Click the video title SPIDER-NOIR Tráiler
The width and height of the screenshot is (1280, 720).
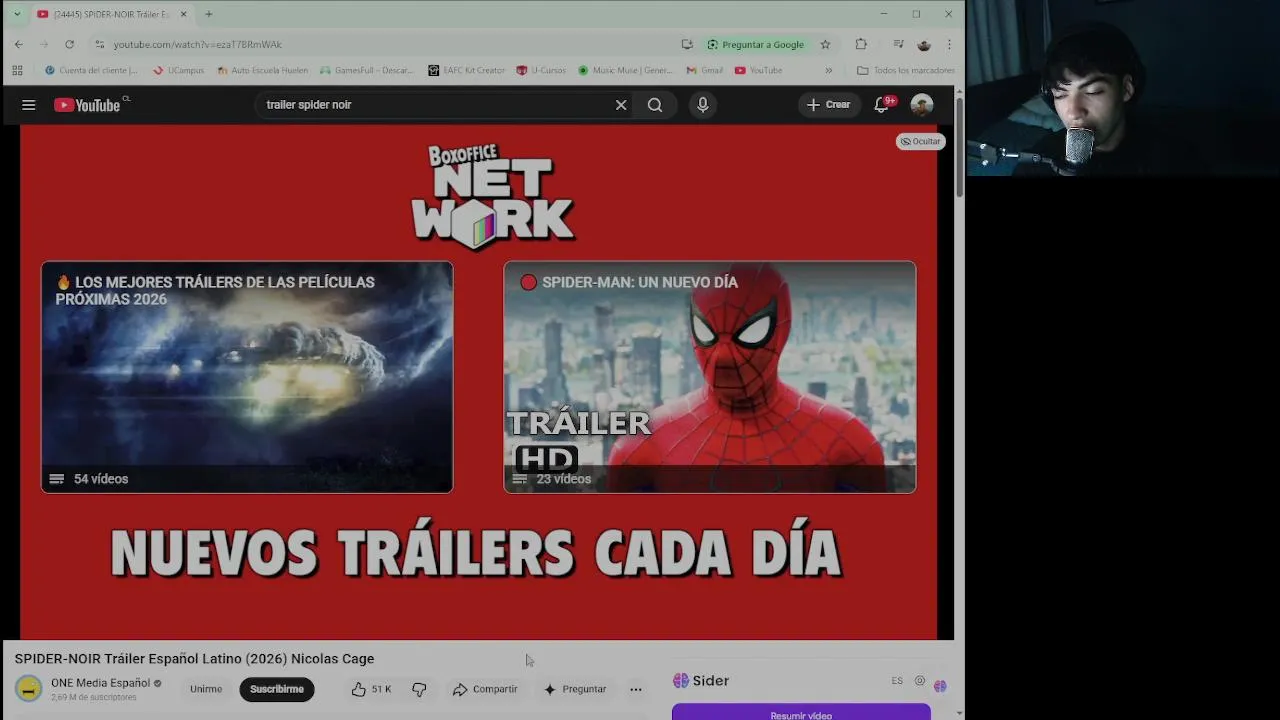(194, 659)
